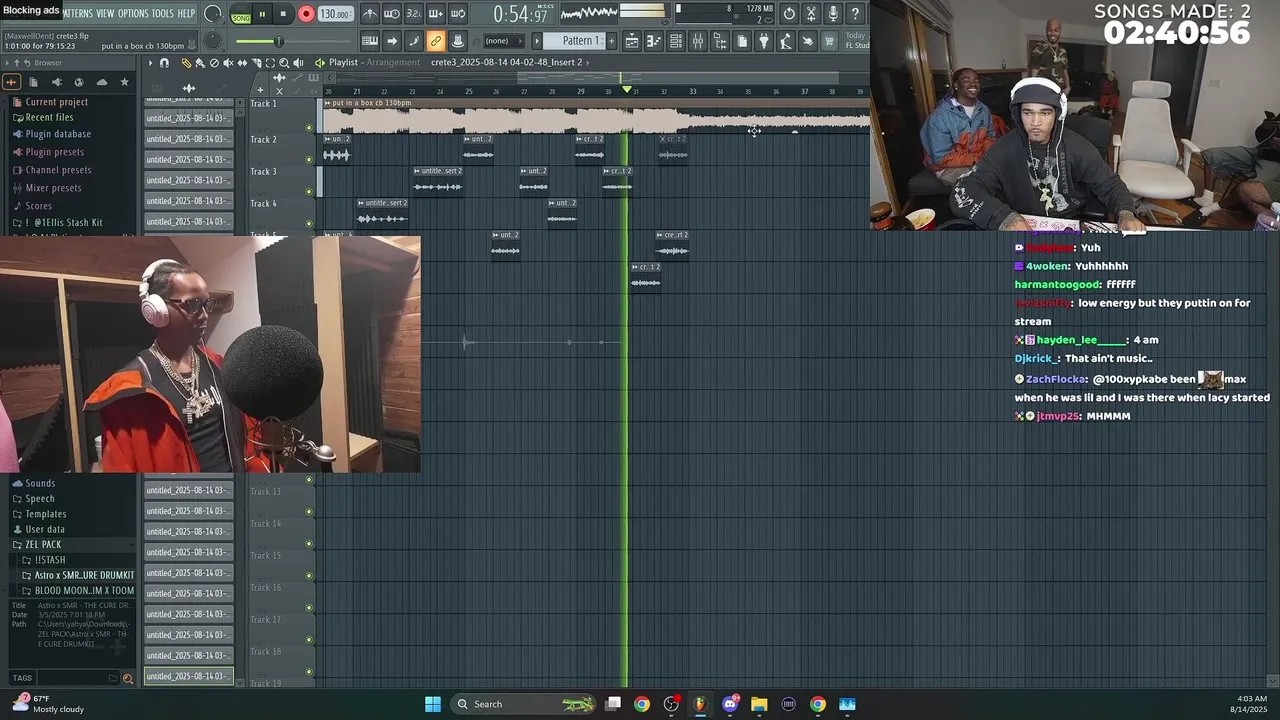
Task: Click the microphone recording icon
Action: click(833, 14)
